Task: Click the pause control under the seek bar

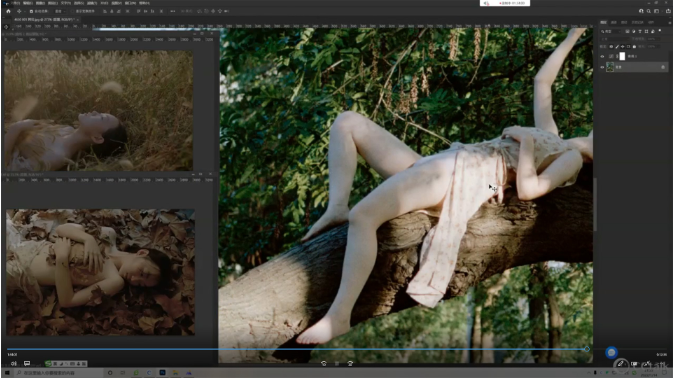Action: point(337,364)
